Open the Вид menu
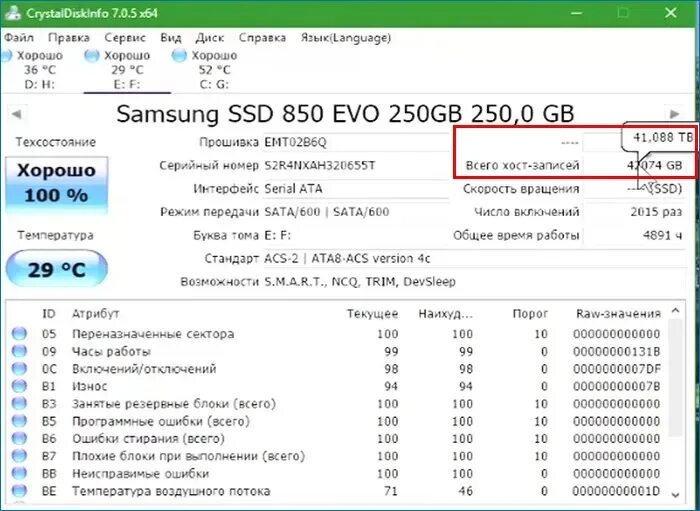Screen dimensions: 700x511 coord(171,38)
